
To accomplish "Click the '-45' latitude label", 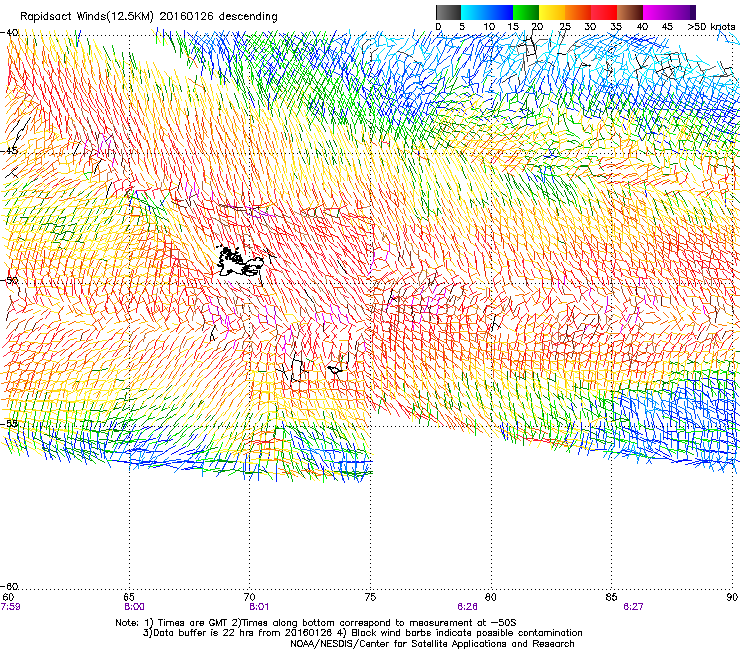I will click(x=9, y=151).
